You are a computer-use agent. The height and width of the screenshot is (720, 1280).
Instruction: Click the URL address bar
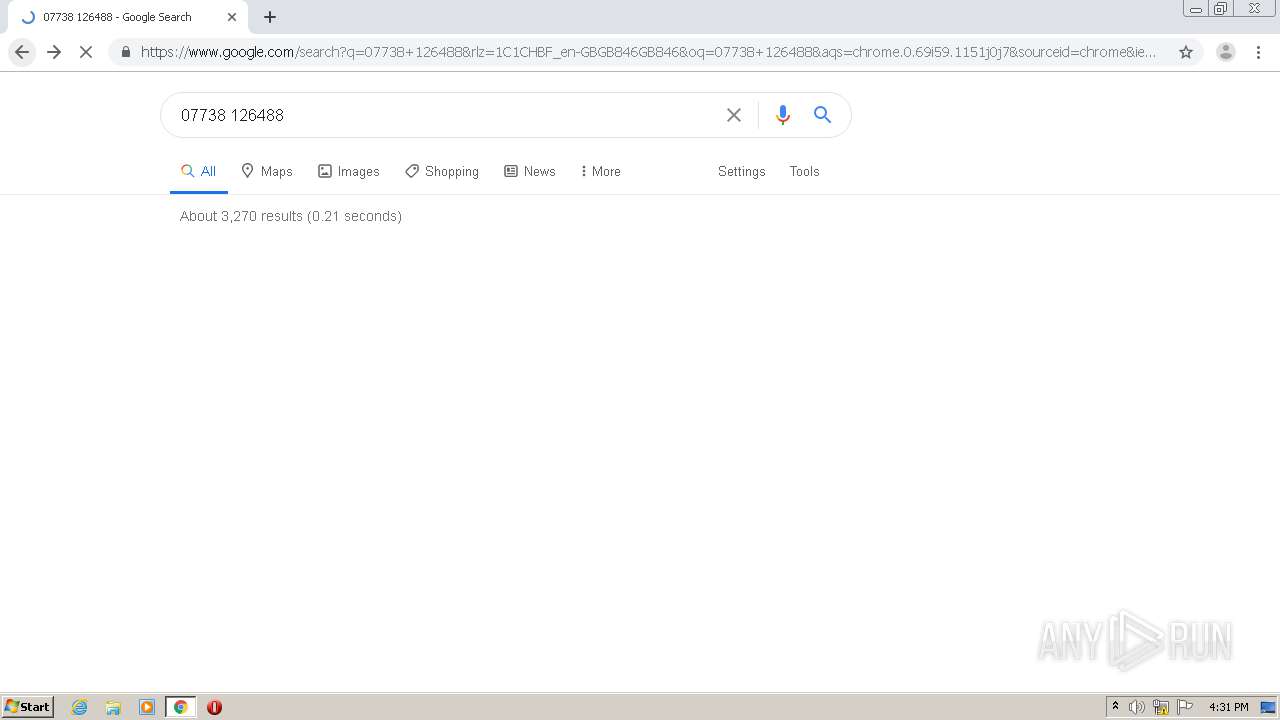[648, 52]
